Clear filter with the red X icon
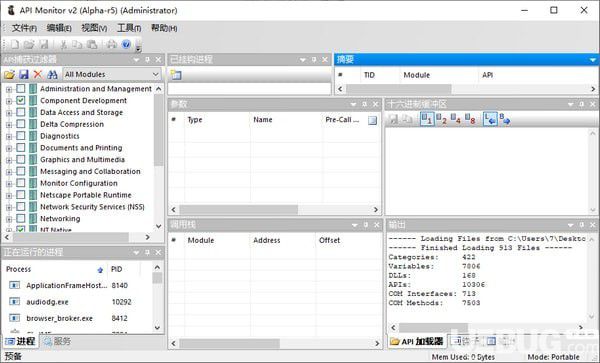 point(38,74)
